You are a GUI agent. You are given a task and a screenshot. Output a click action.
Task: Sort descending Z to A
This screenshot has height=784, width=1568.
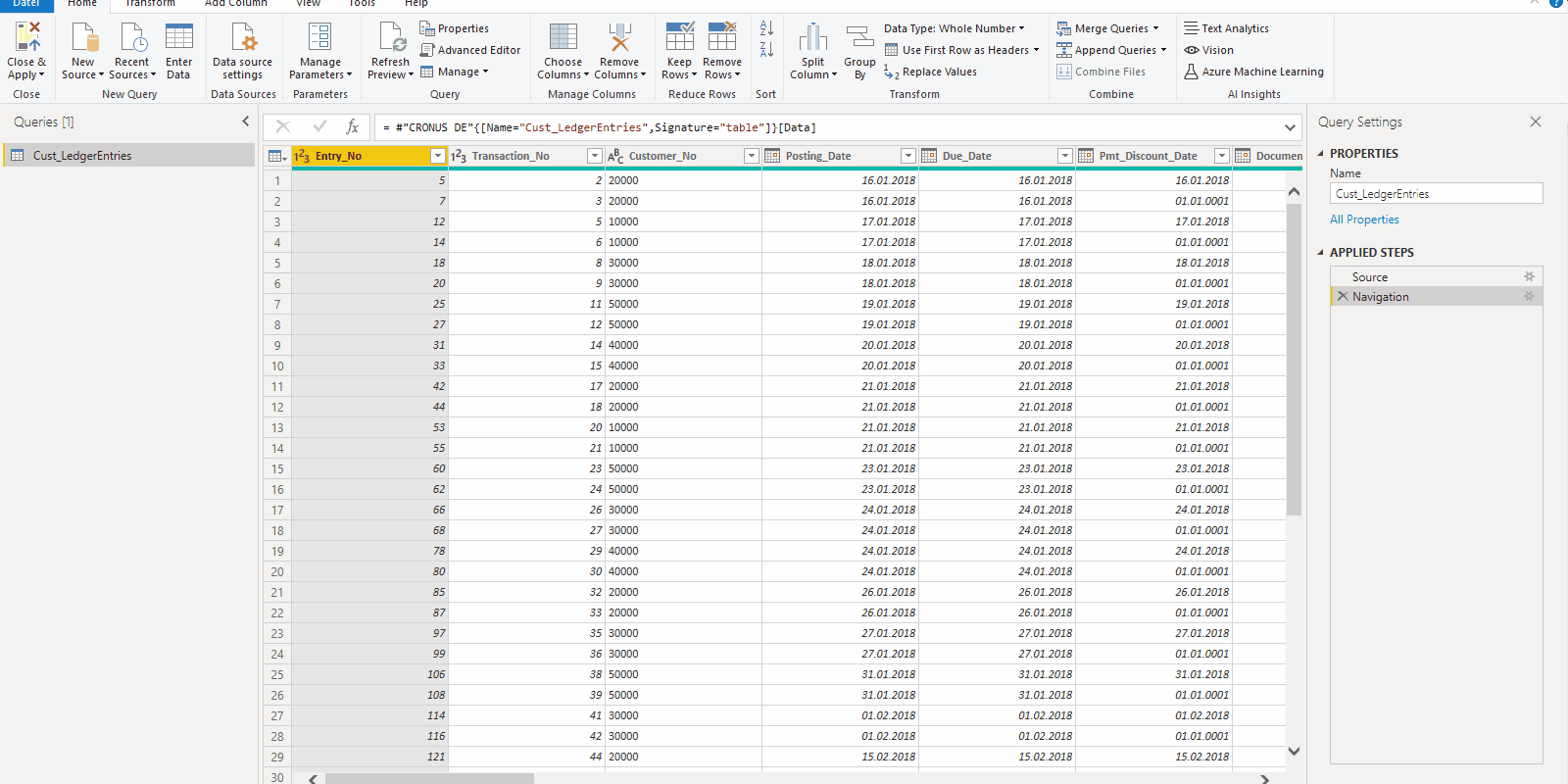(x=766, y=49)
